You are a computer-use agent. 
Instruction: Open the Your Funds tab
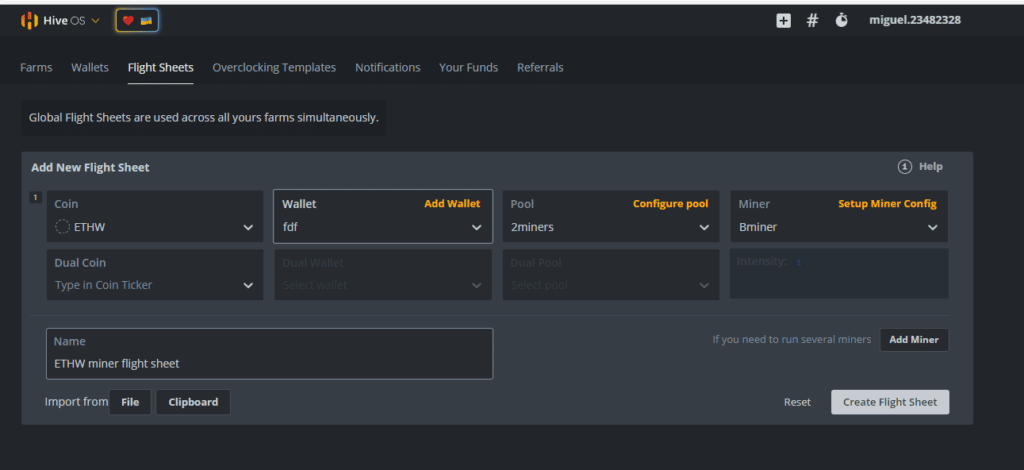[468, 67]
